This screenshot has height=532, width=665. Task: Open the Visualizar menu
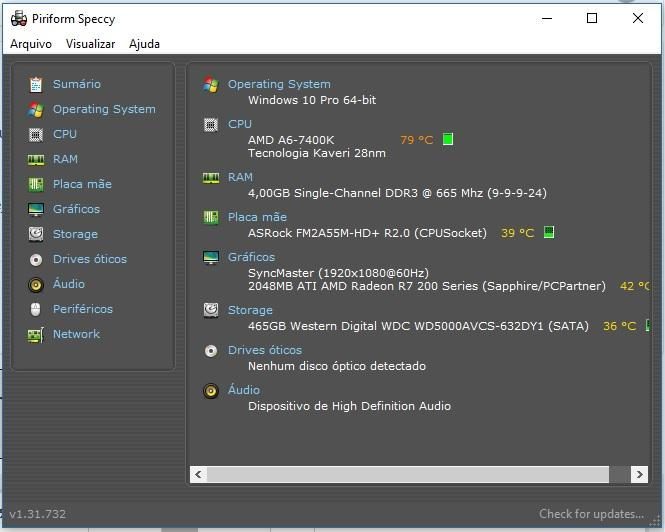coord(90,44)
